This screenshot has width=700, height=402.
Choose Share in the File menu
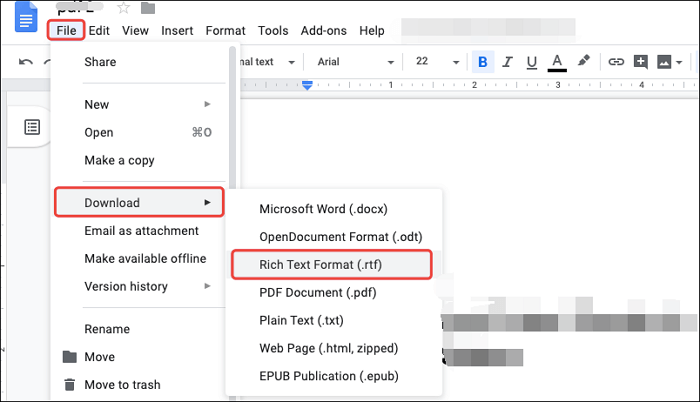click(140, 62)
